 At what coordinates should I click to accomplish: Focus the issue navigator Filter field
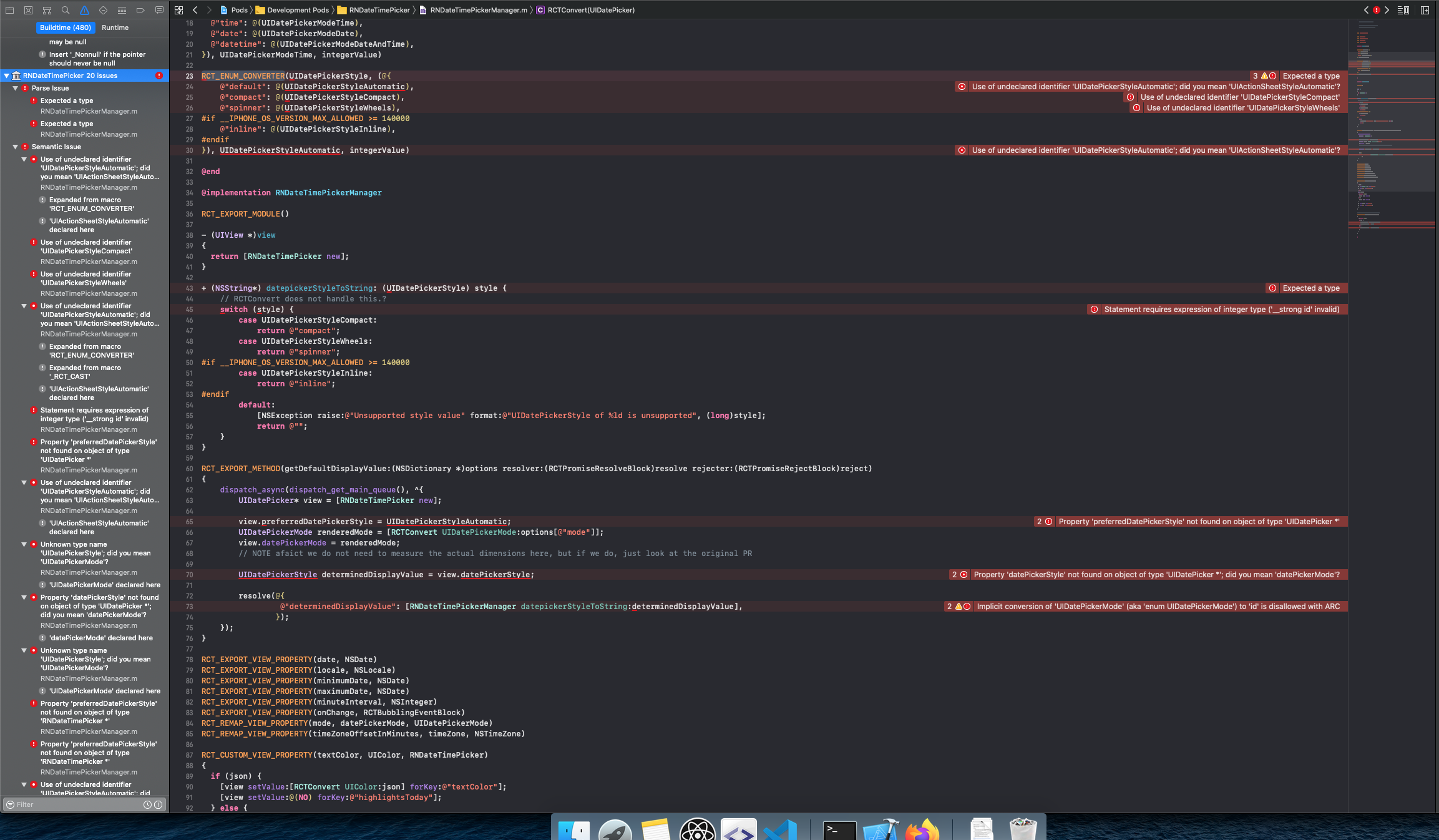pyautogui.click(x=78, y=804)
